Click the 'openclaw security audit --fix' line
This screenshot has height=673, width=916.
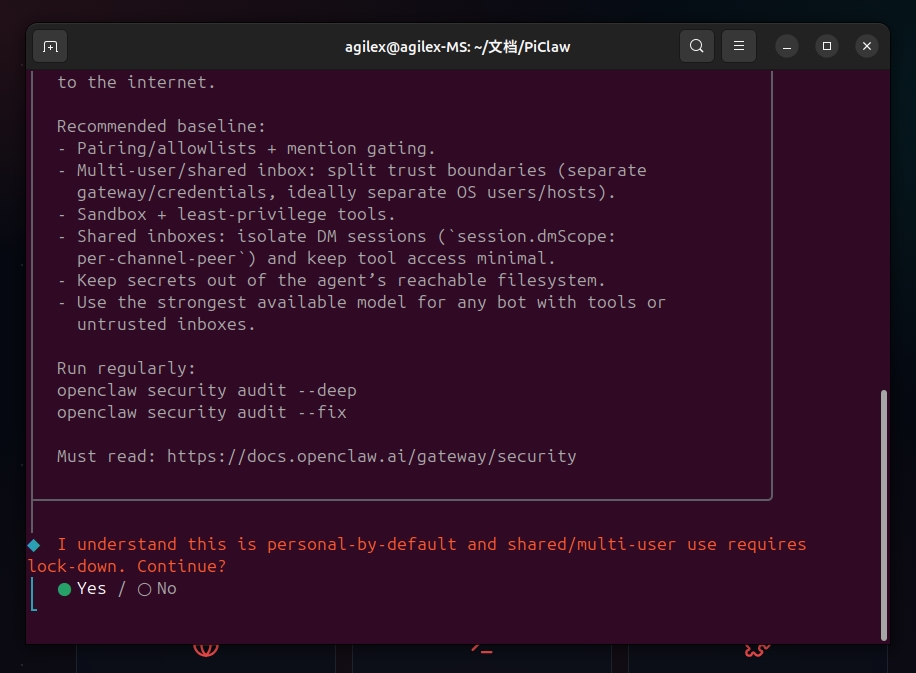coord(202,412)
